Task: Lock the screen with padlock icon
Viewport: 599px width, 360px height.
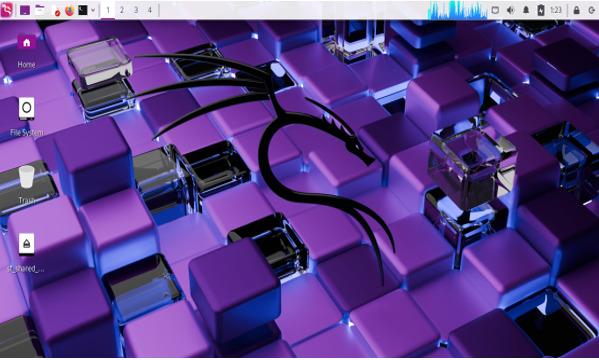Action: click(x=576, y=10)
